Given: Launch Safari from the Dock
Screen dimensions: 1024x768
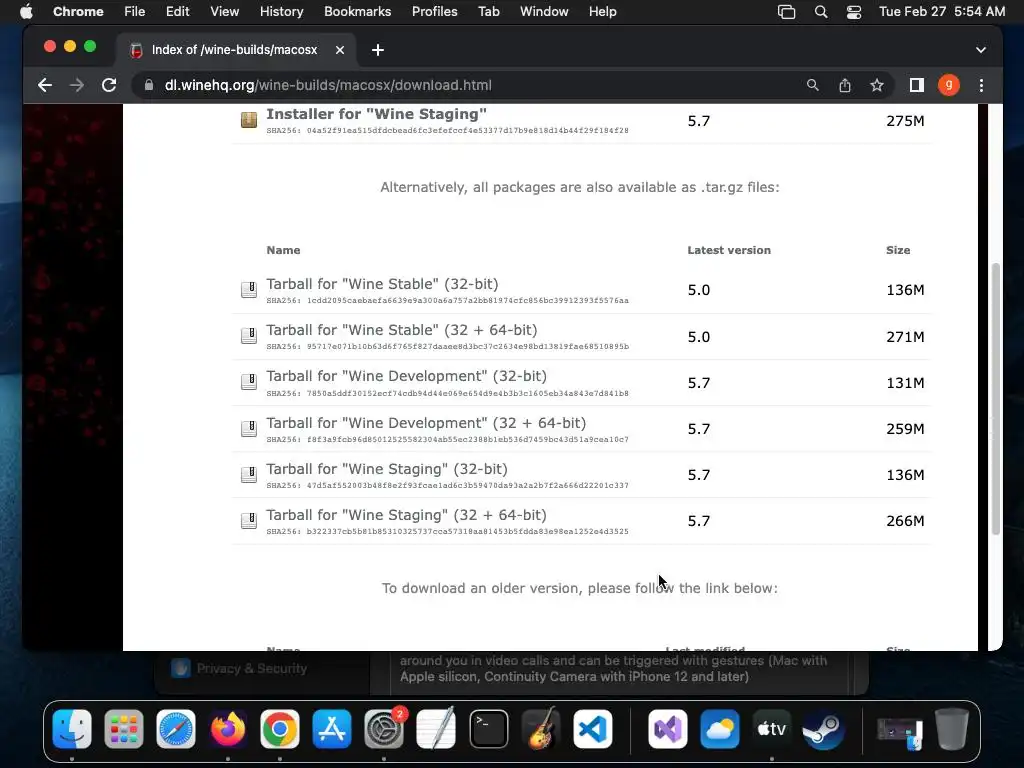Looking at the screenshot, I should click(176, 729).
